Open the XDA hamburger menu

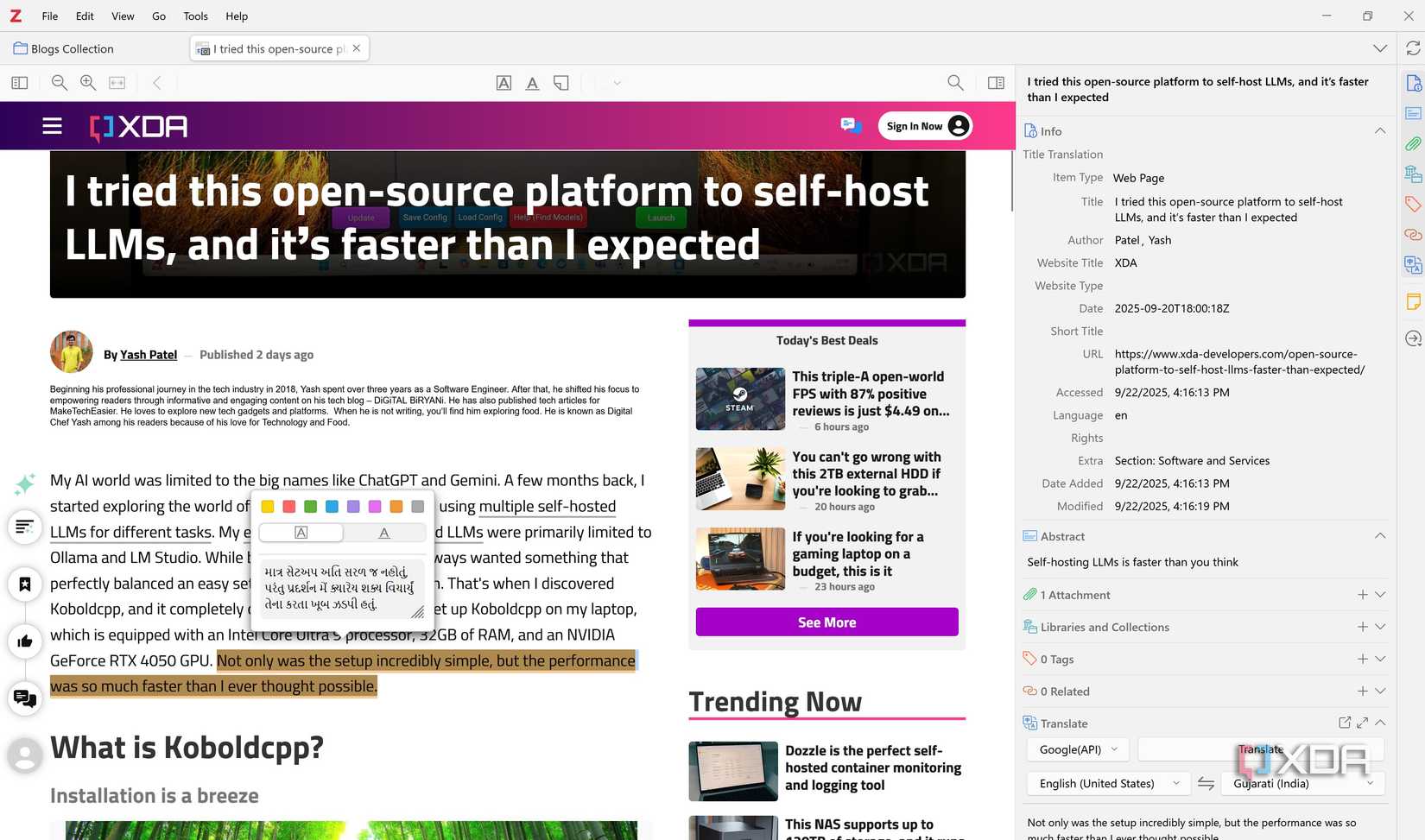[x=52, y=126]
